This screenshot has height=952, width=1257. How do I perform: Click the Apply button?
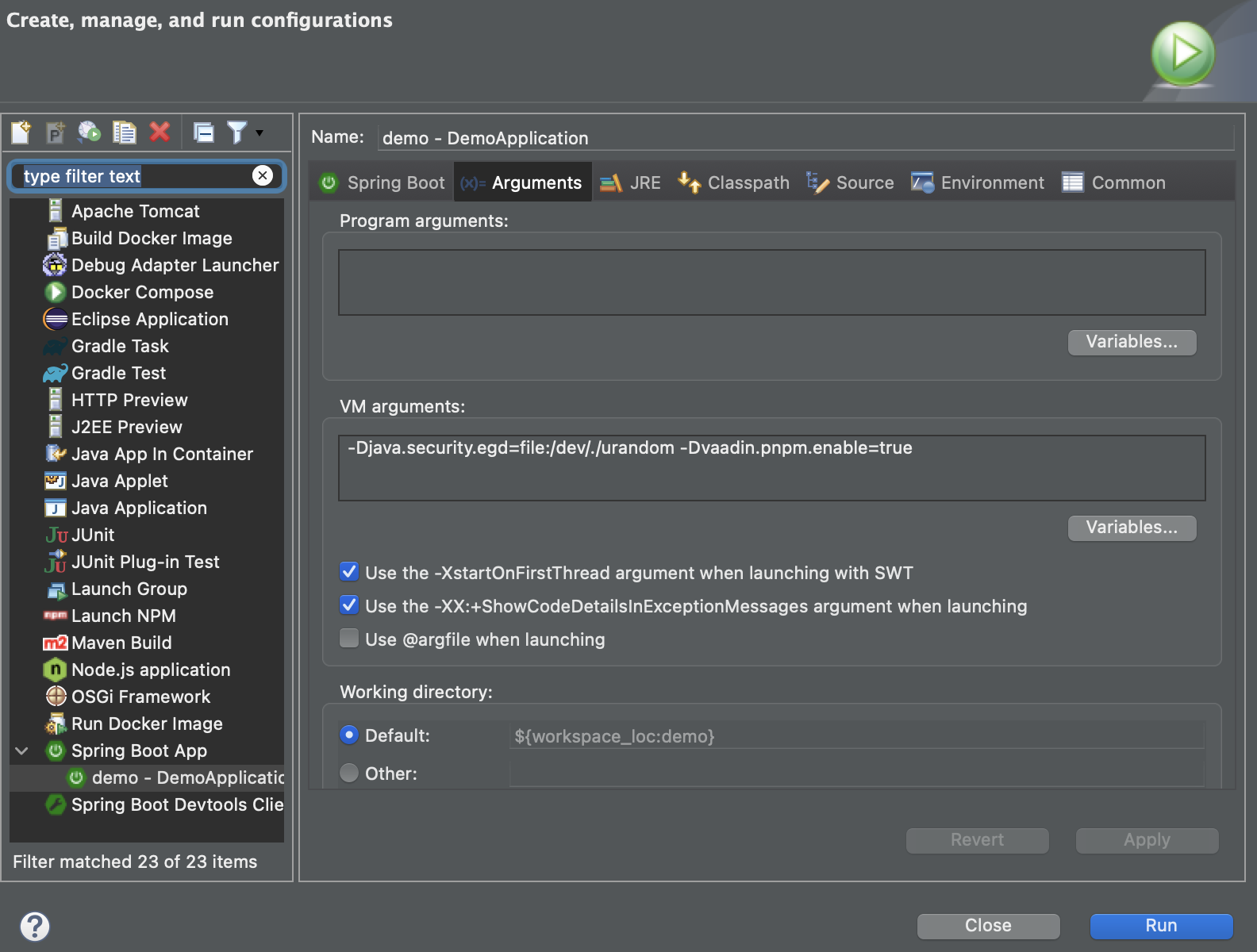[1147, 840]
